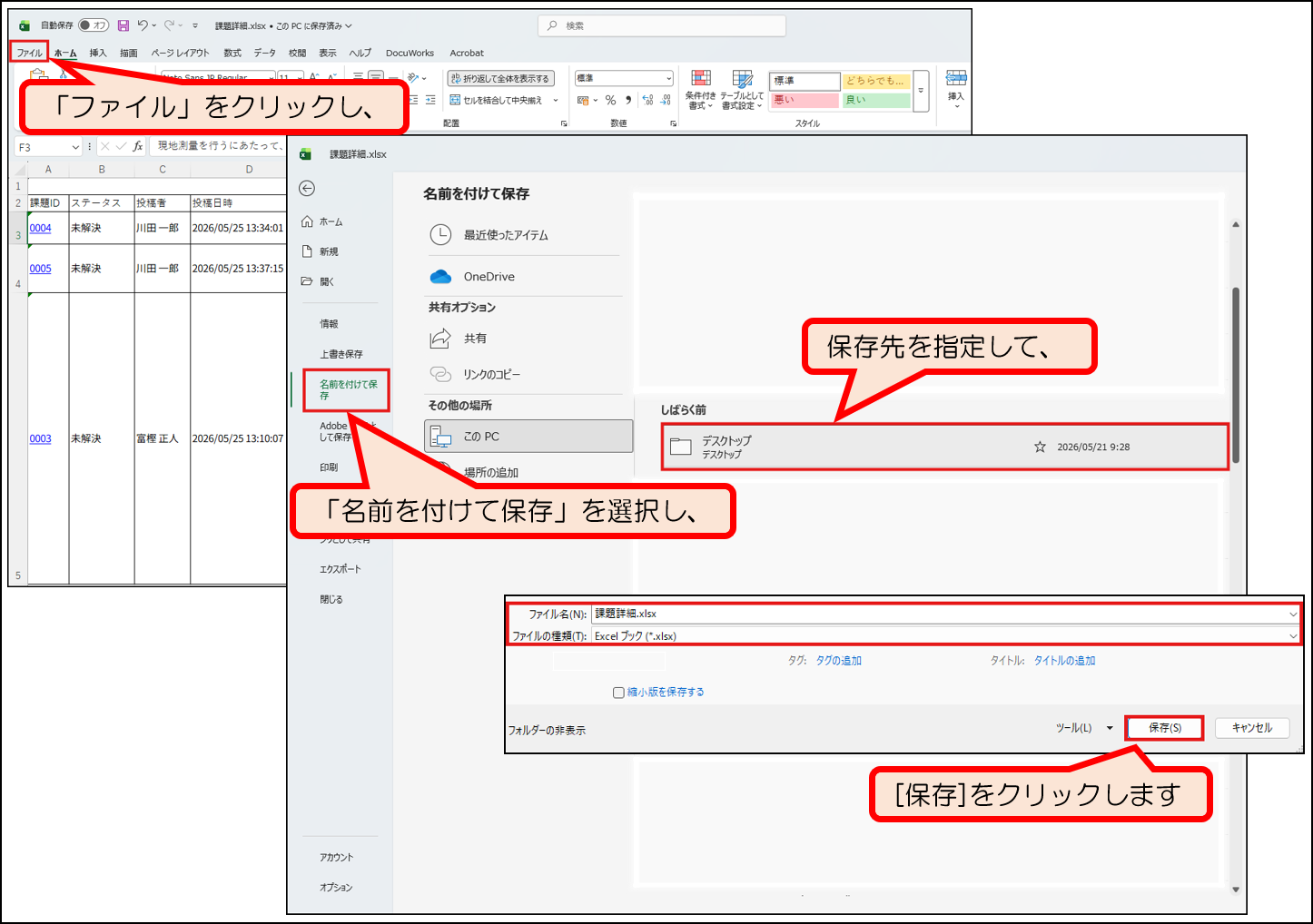Viewport: 1313px width, 924px height.
Task: Open hyperlink 0004 in the sheet
Action: (40, 228)
